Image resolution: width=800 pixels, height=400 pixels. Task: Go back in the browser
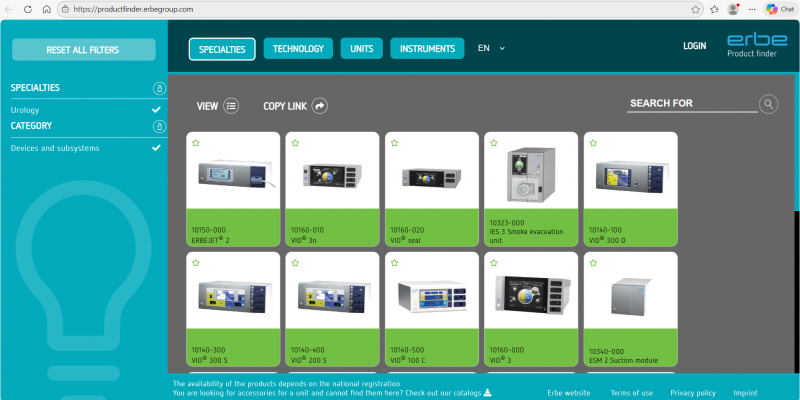[9, 9]
